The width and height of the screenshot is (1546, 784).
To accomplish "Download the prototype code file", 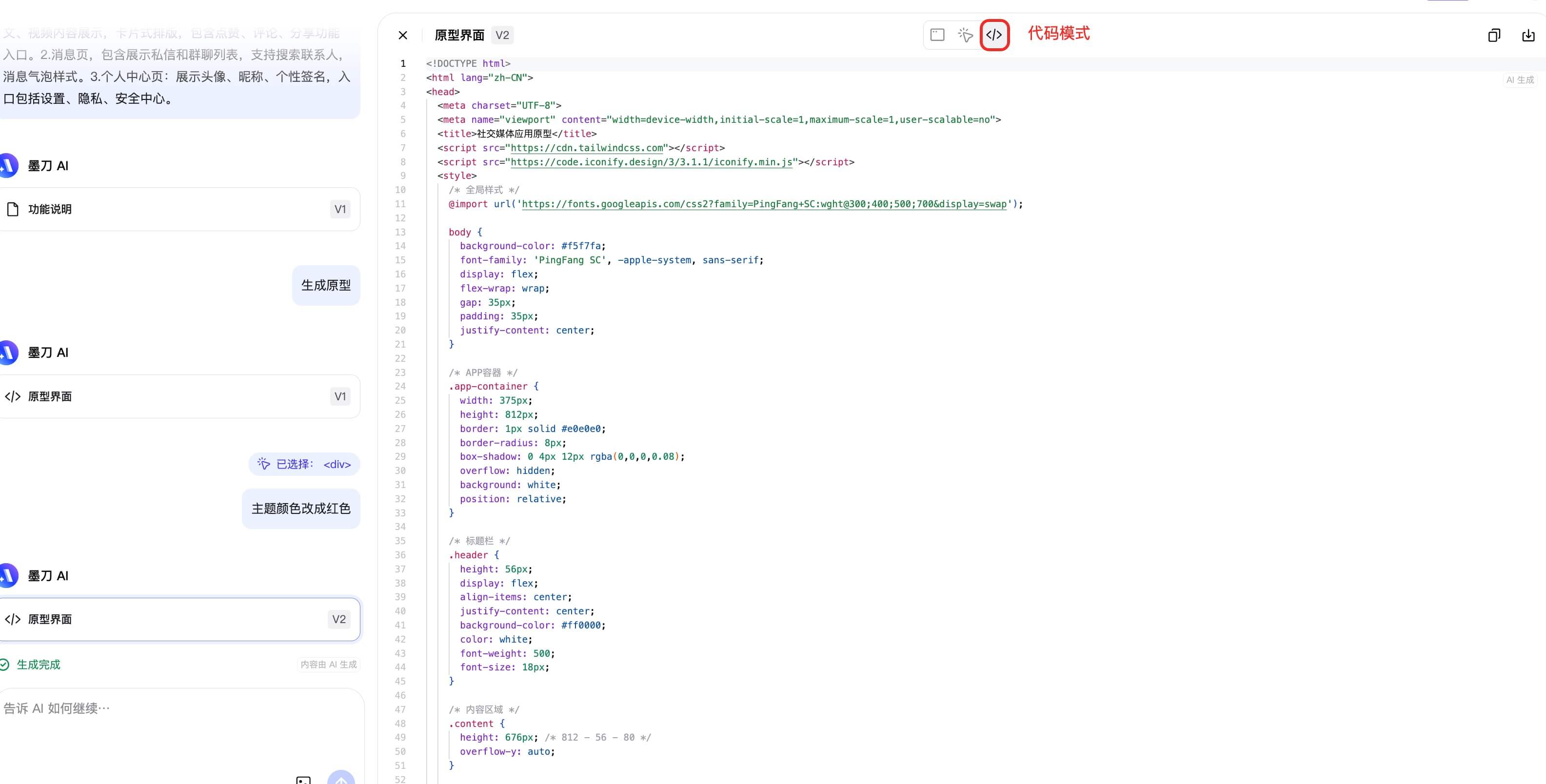I will click(x=1528, y=36).
